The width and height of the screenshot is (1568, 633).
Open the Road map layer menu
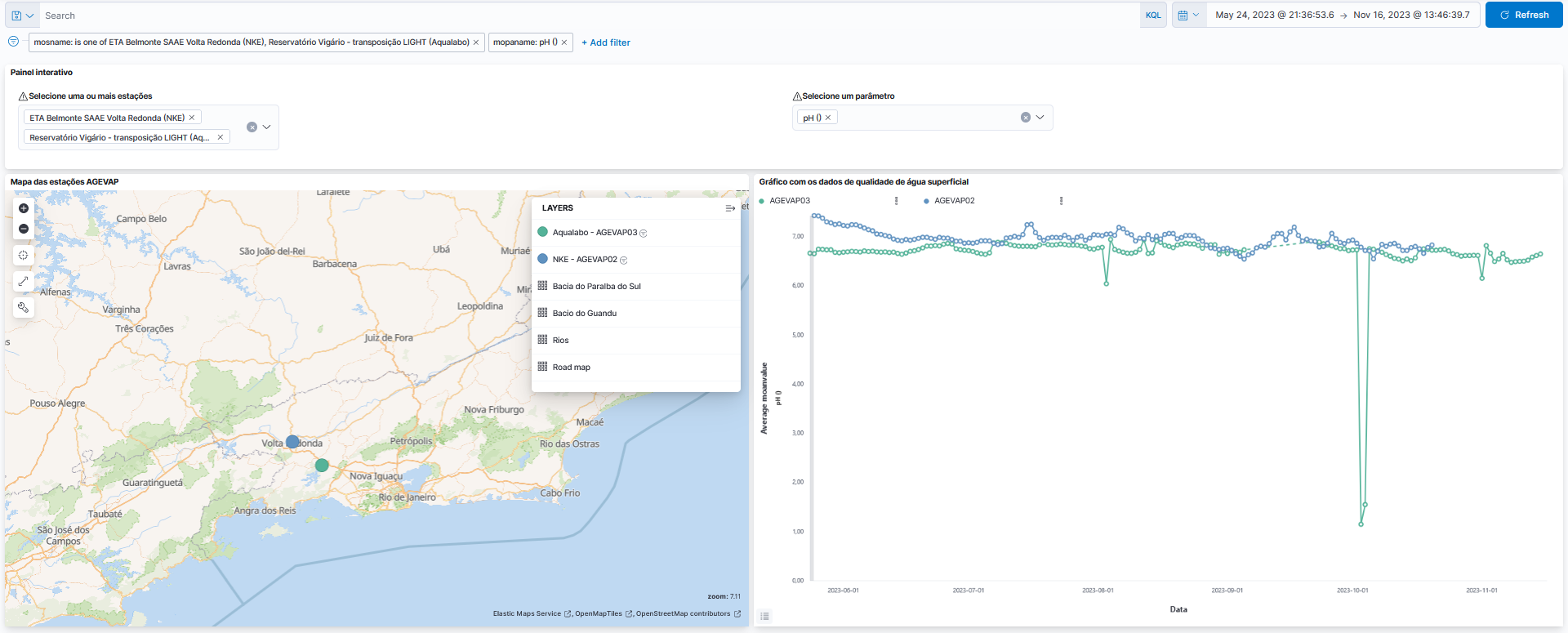[x=571, y=368]
